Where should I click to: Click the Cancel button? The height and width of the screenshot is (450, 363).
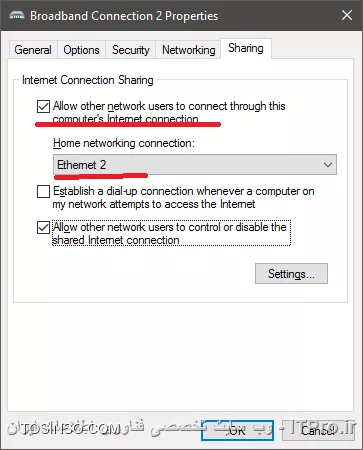318,431
